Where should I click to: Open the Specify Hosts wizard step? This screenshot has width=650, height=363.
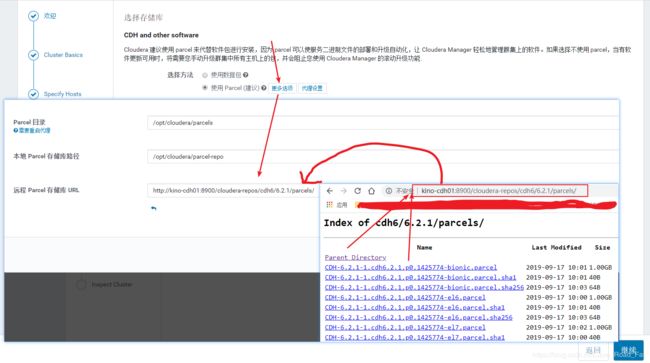coord(63,94)
